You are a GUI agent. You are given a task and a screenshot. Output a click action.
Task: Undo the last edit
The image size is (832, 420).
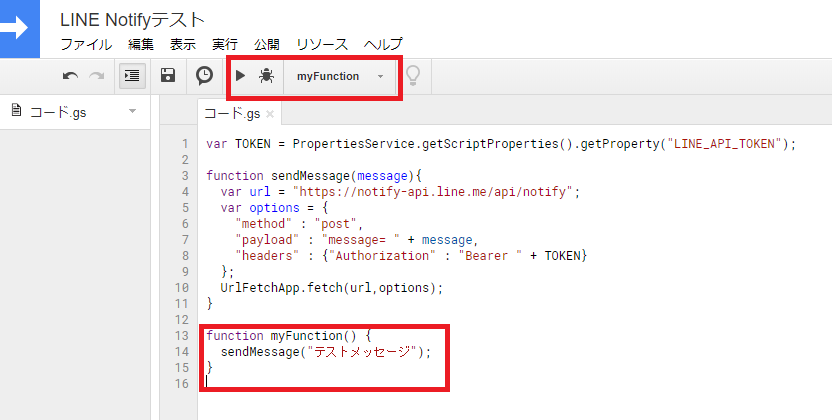[71, 76]
